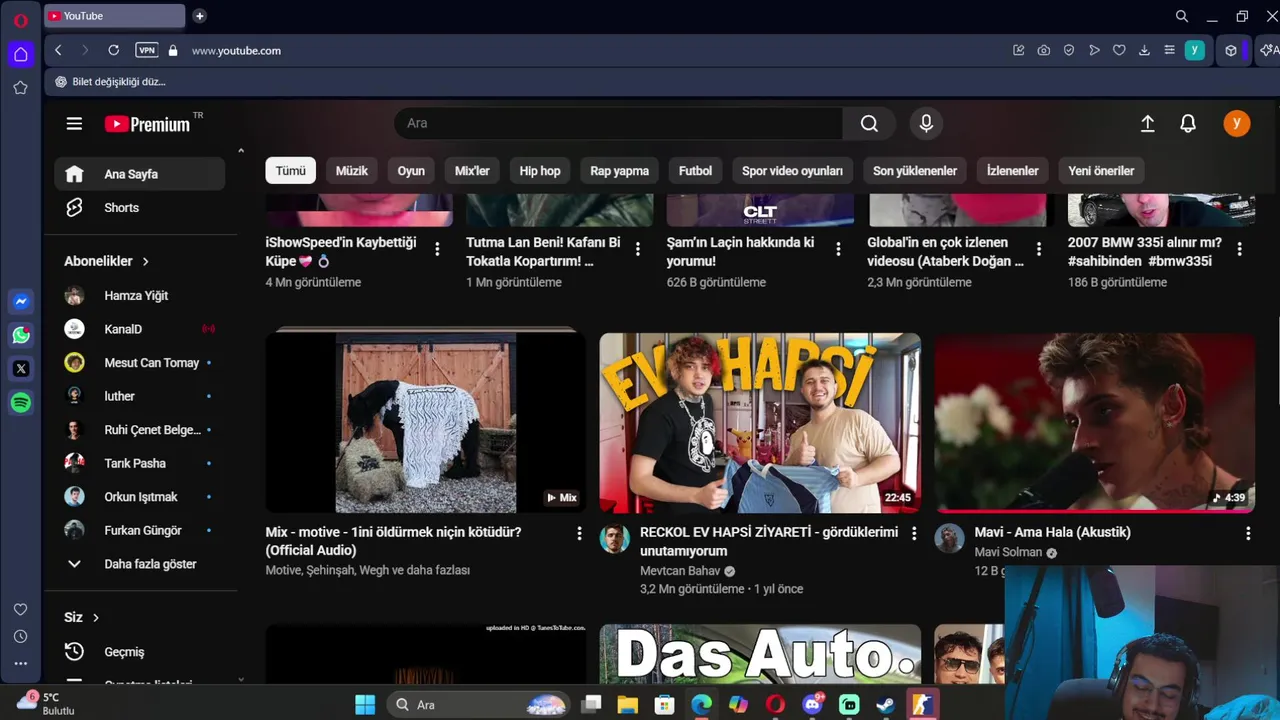Image resolution: width=1280 pixels, height=720 pixels.
Task: Open options menu for Mix - motive
Action: 579,534
